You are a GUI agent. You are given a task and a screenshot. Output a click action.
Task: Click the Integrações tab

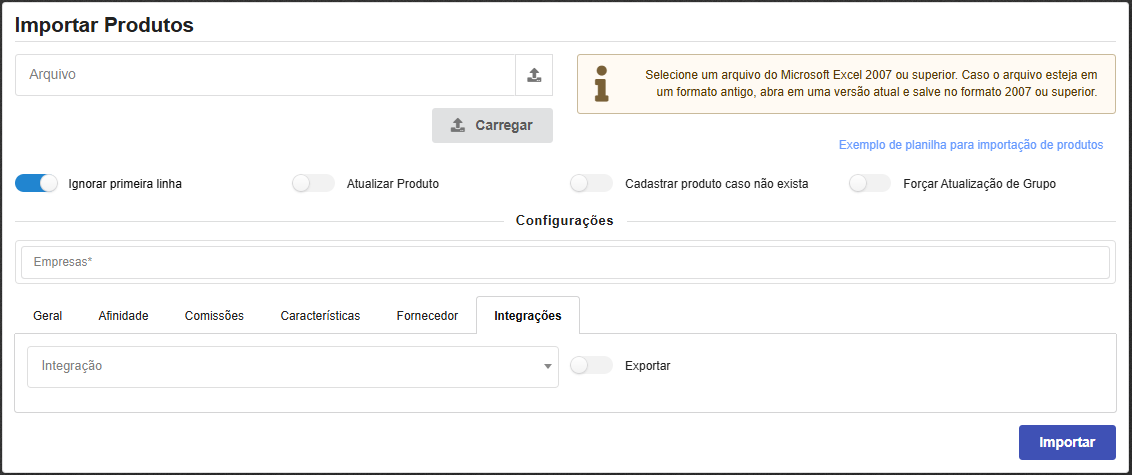528,315
